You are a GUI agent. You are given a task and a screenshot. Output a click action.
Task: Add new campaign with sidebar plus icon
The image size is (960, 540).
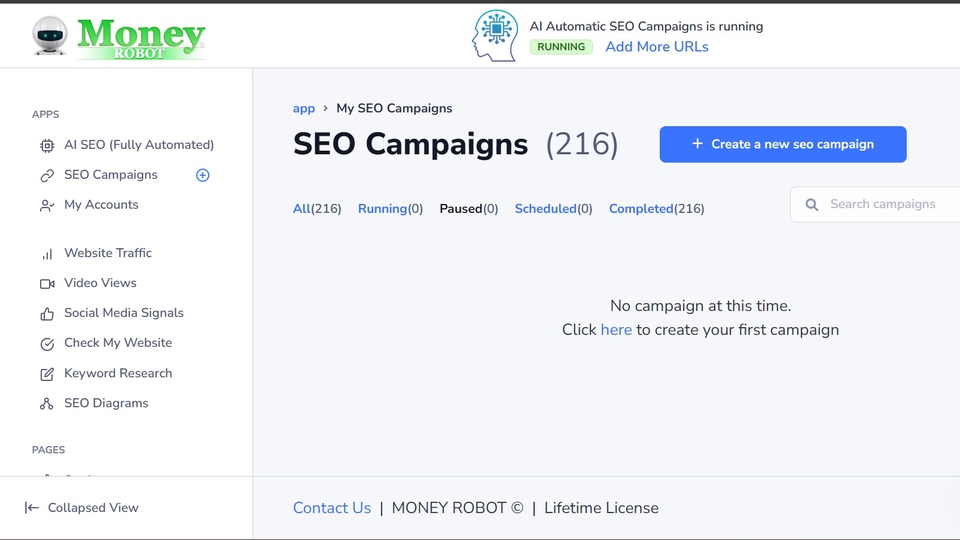pyautogui.click(x=203, y=175)
